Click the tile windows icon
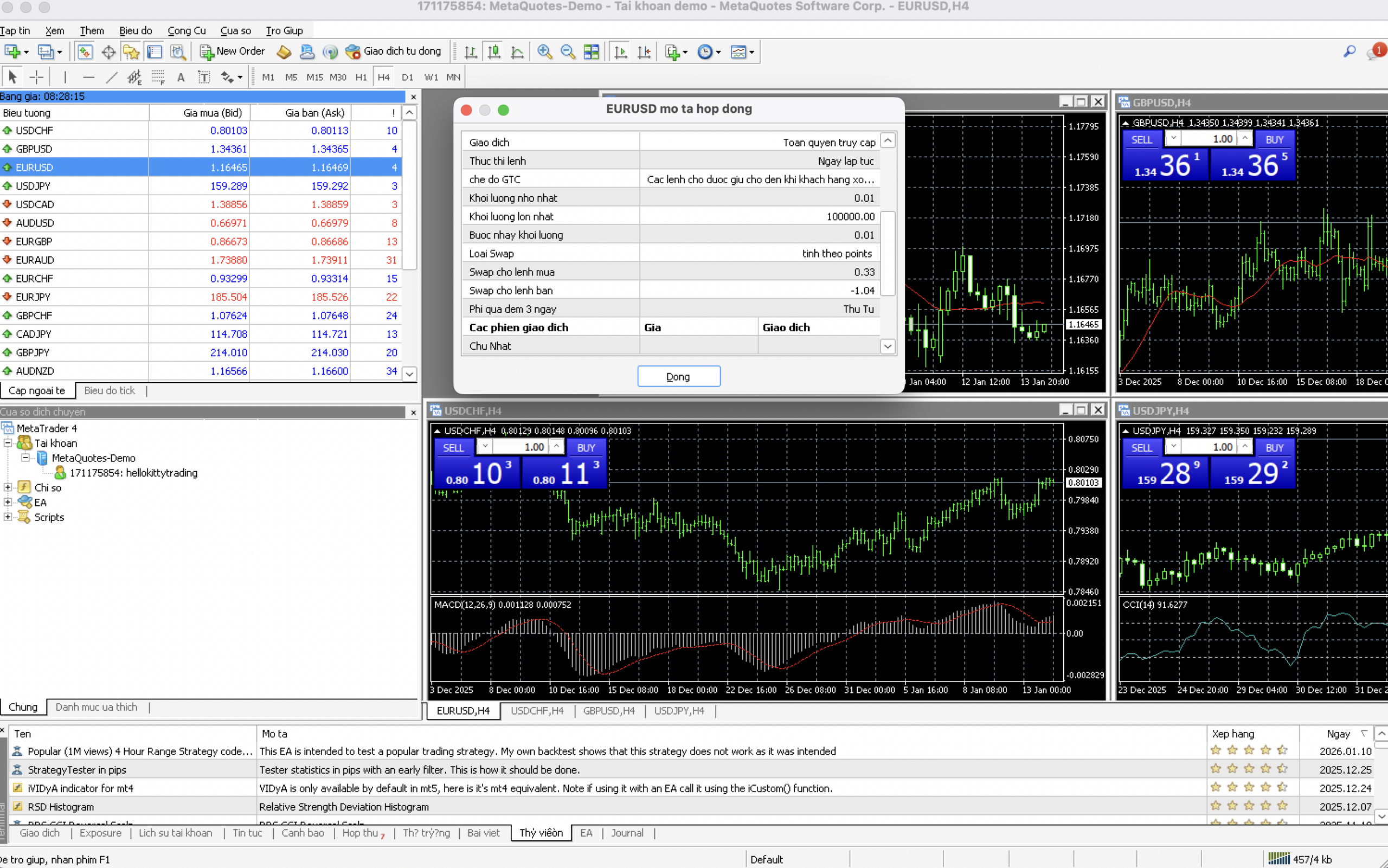 [591, 52]
